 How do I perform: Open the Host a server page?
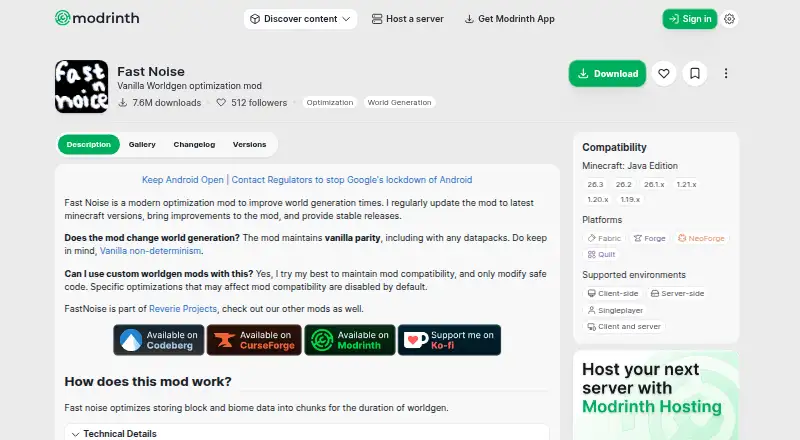coord(408,19)
